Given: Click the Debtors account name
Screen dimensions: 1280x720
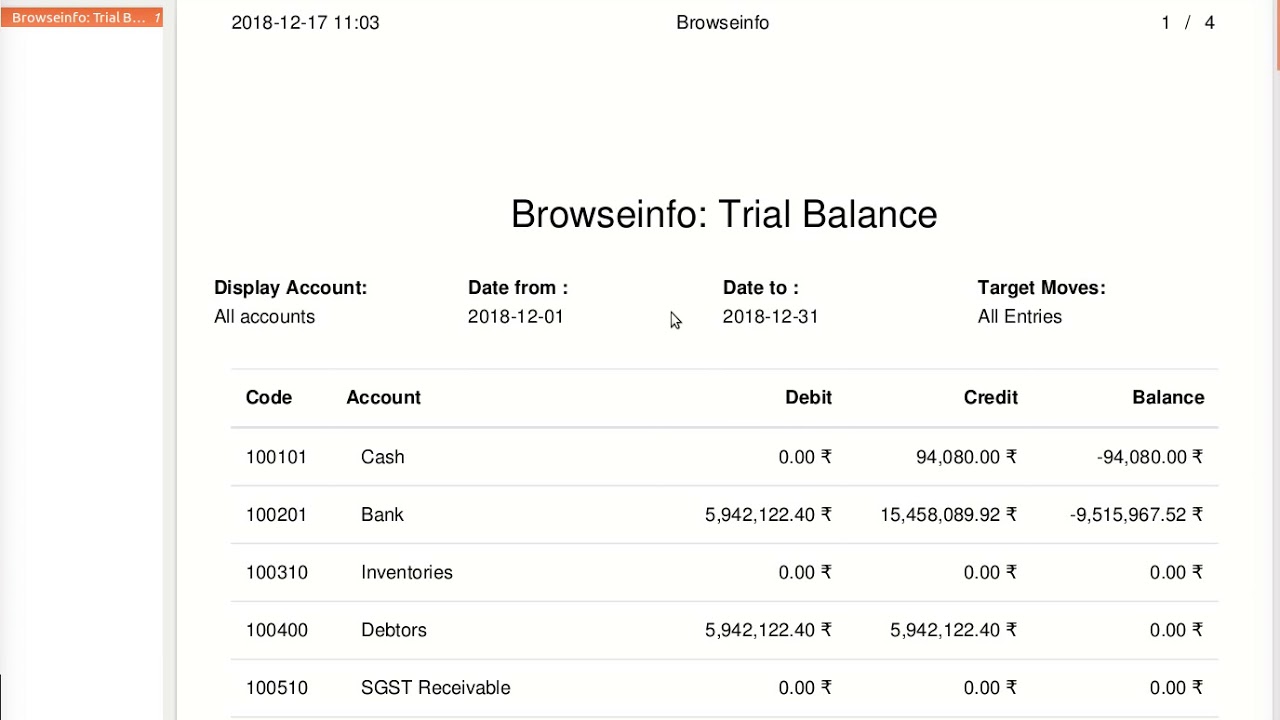Looking at the screenshot, I should 394,630.
